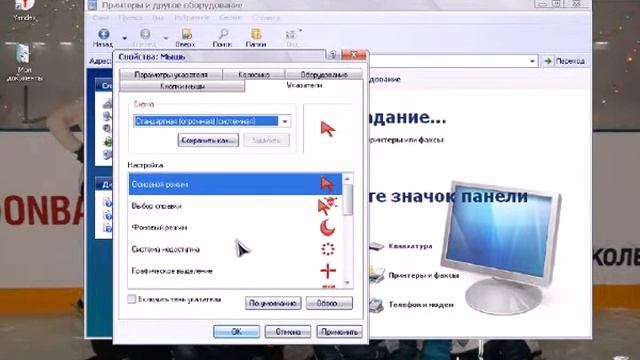Select the Normal Select pointer row

pos(236,184)
